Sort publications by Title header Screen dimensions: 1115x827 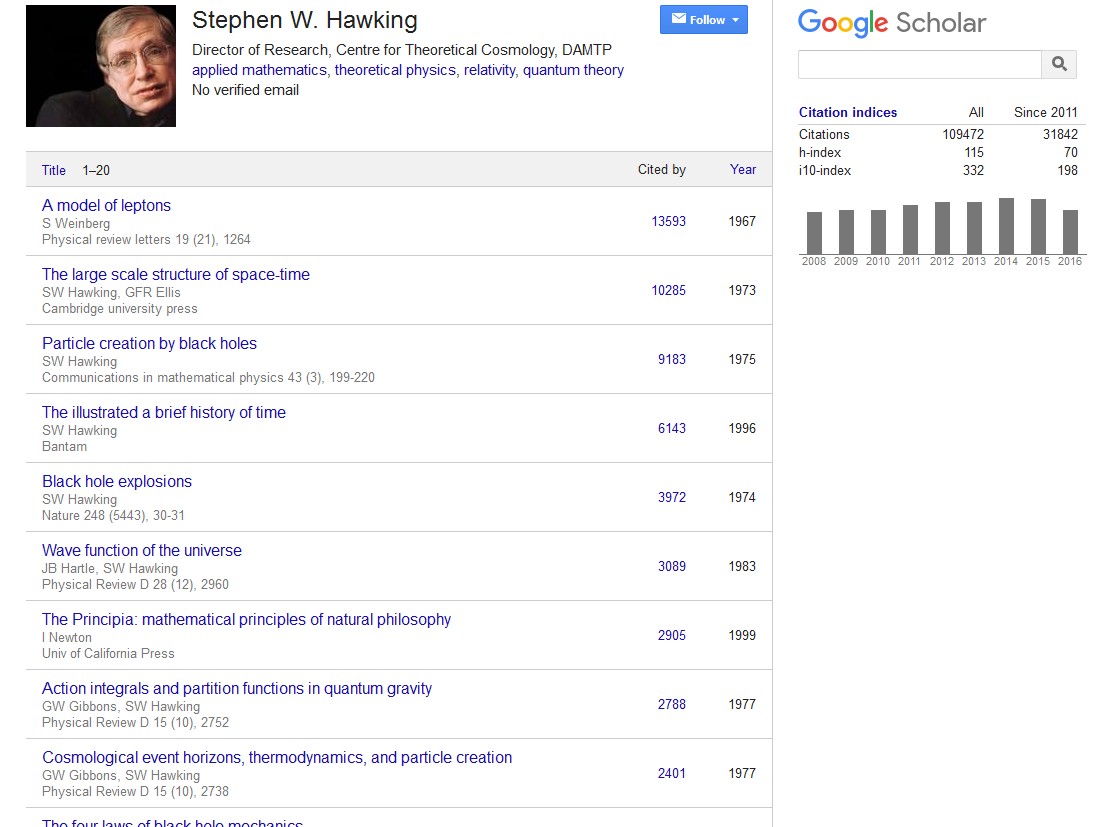[53, 171]
